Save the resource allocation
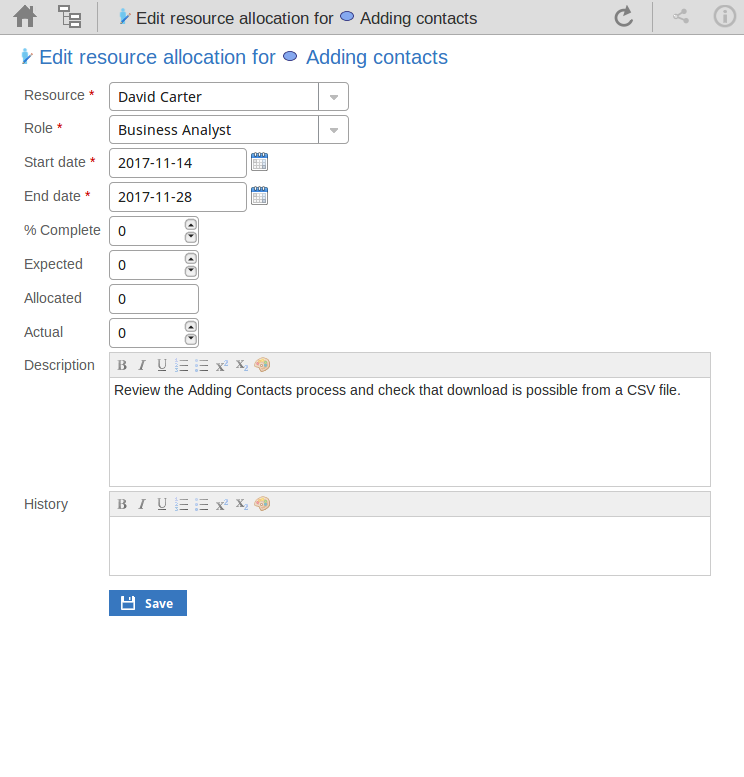Screen dimensions: 744x777 (x=148, y=603)
